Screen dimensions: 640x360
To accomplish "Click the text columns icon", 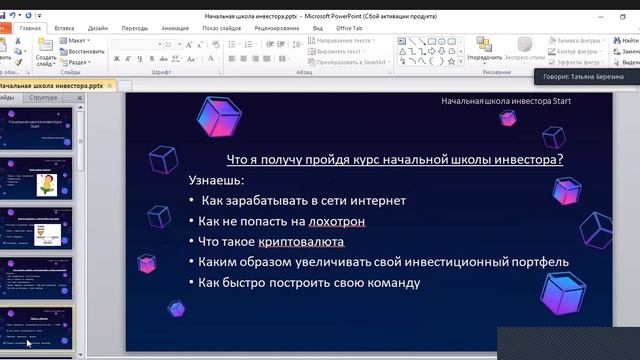I will click(282, 59).
